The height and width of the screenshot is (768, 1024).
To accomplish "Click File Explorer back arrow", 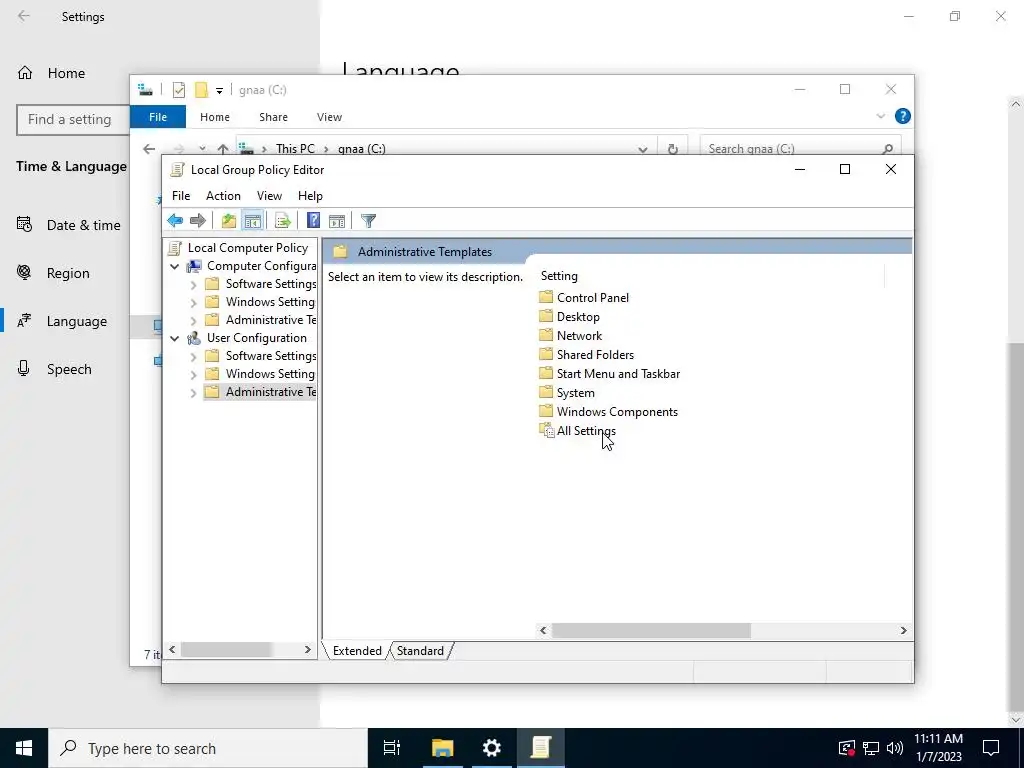I will click(x=149, y=149).
